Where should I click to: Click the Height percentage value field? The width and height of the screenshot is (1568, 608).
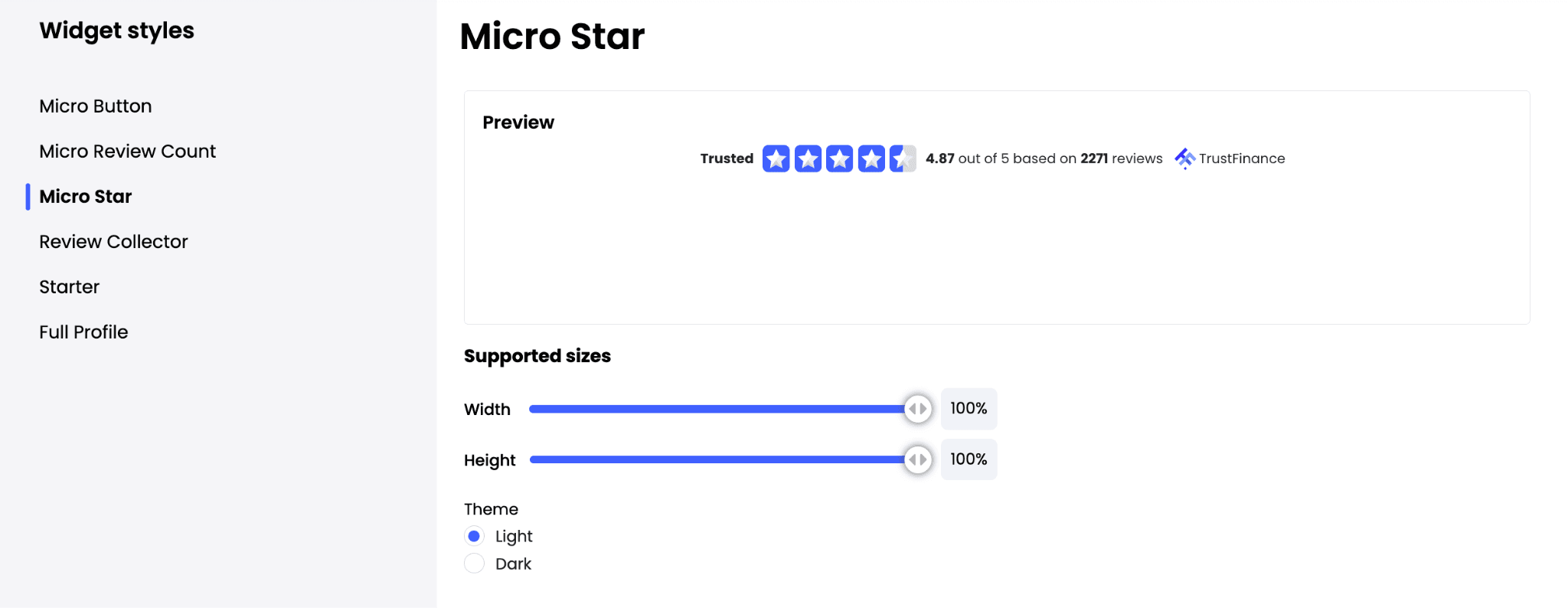point(969,459)
